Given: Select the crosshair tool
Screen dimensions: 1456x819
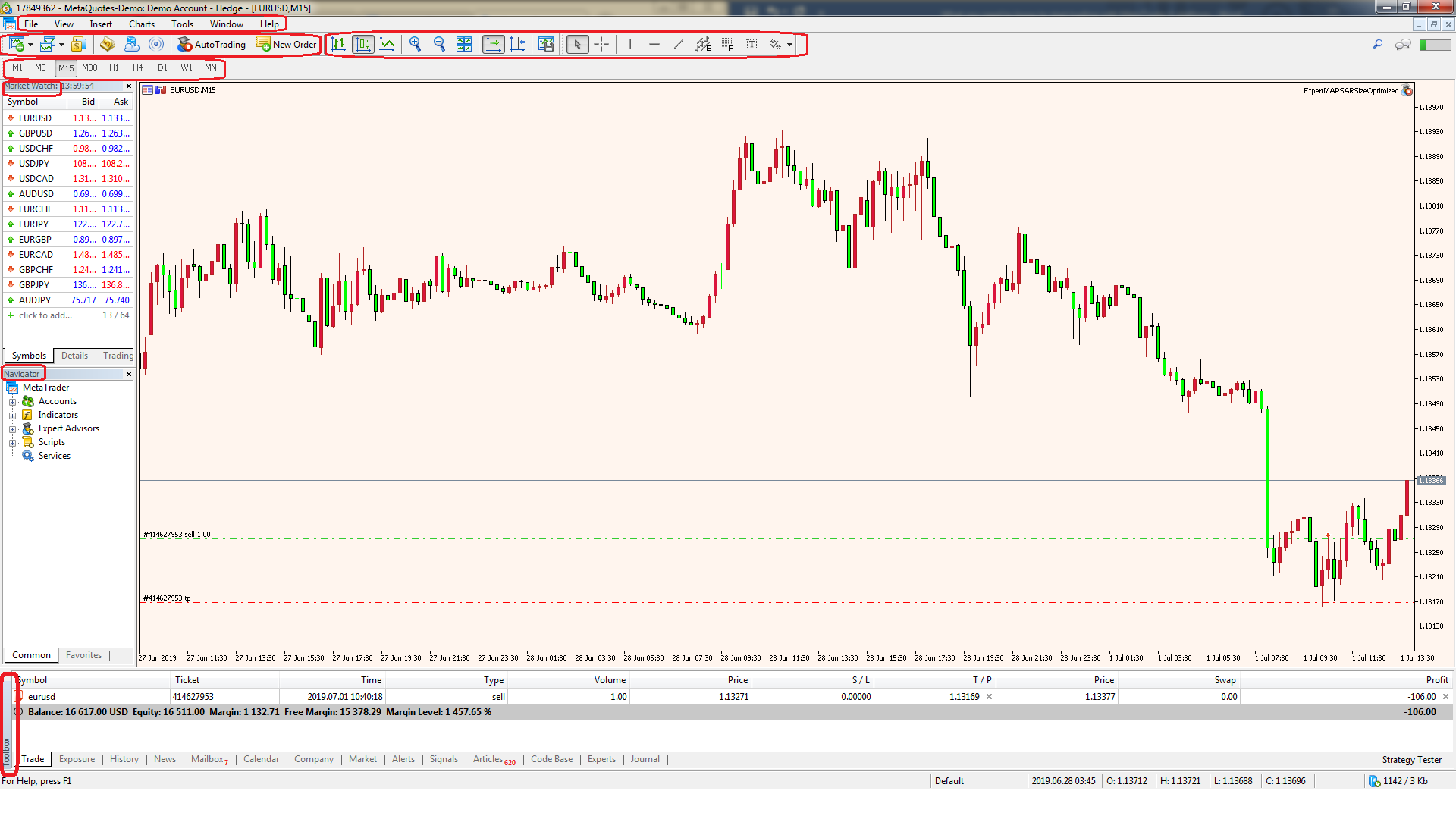Looking at the screenshot, I should click(x=601, y=45).
